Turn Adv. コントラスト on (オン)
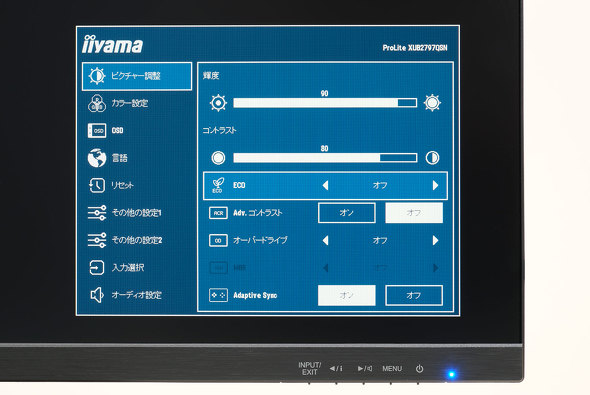 [347, 213]
